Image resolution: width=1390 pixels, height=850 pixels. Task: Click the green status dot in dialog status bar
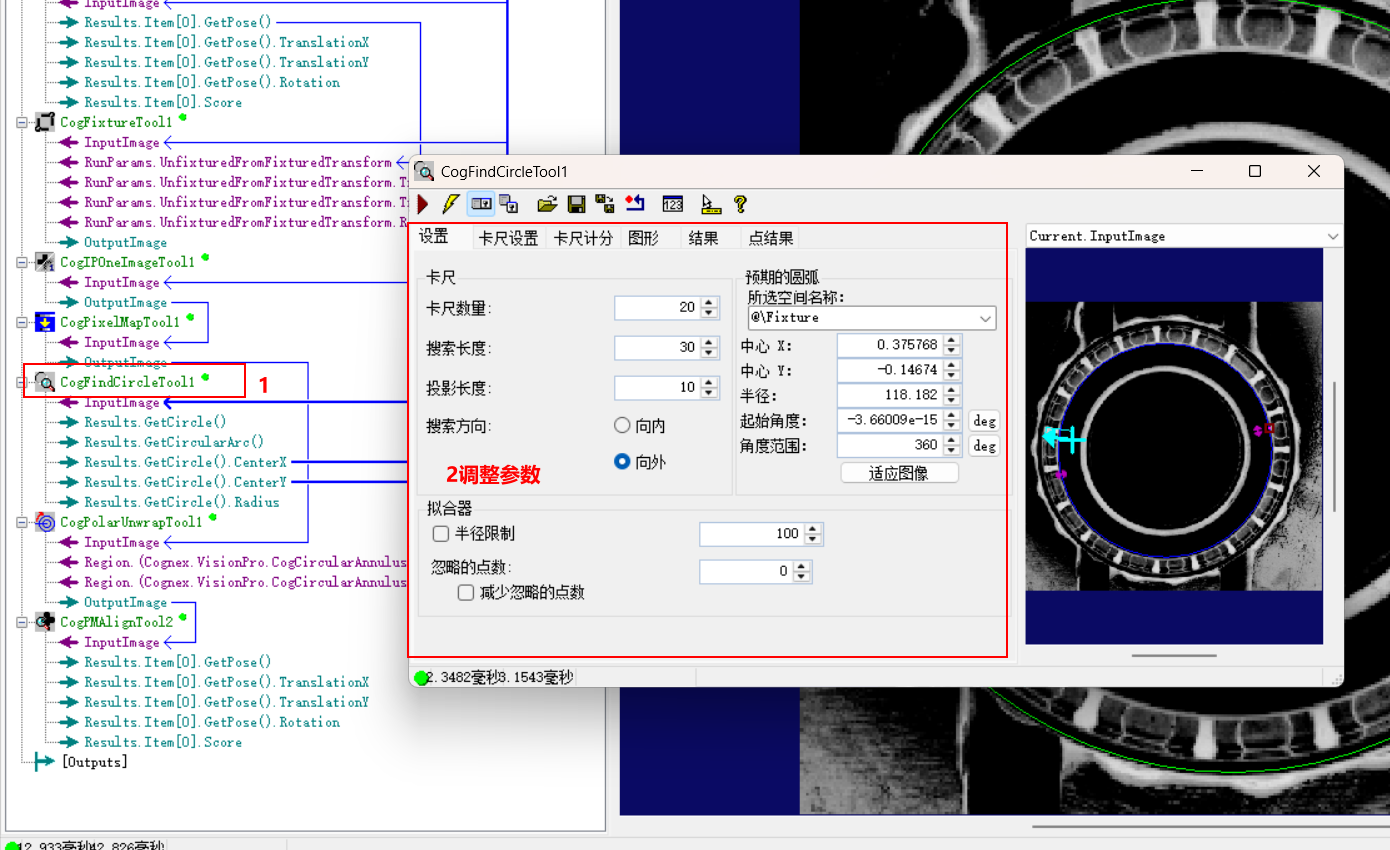pyautogui.click(x=421, y=678)
